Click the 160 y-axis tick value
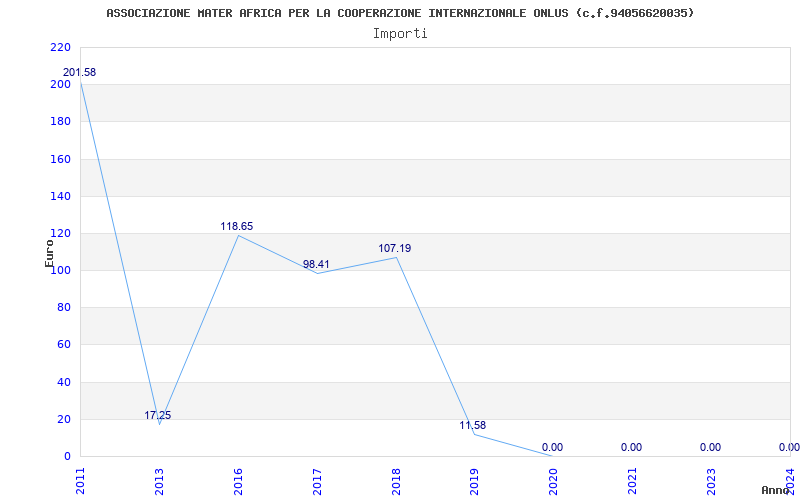The width and height of the screenshot is (800, 500). click(60, 159)
